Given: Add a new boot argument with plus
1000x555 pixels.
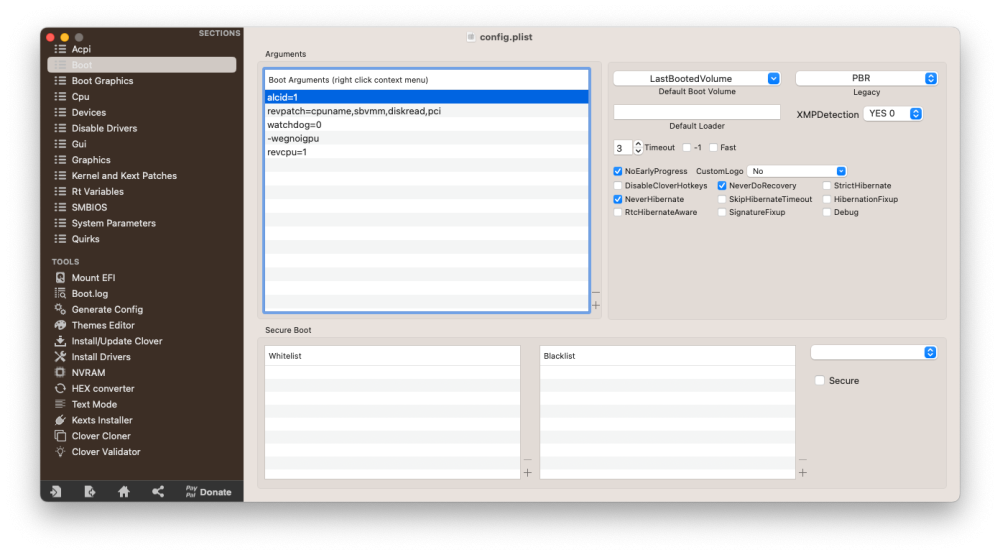Looking at the screenshot, I should coord(596,306).
